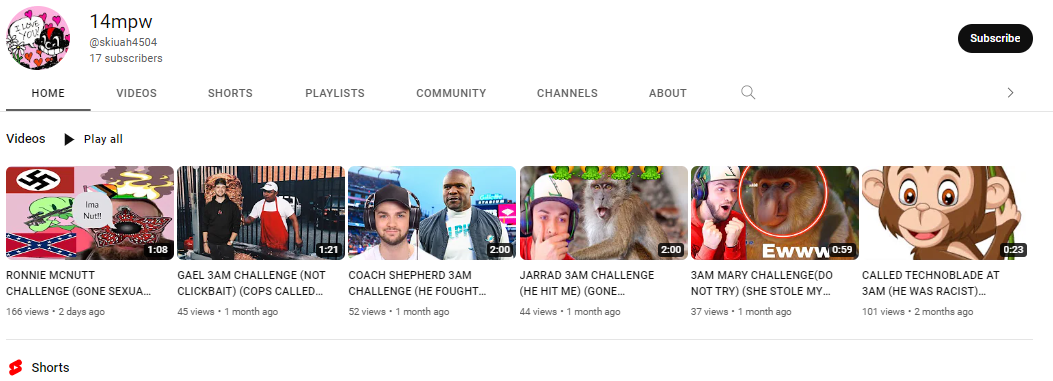Subscribe to the 14mpw channel
This screenshot has height=381, width=1053.
[995, 38]
